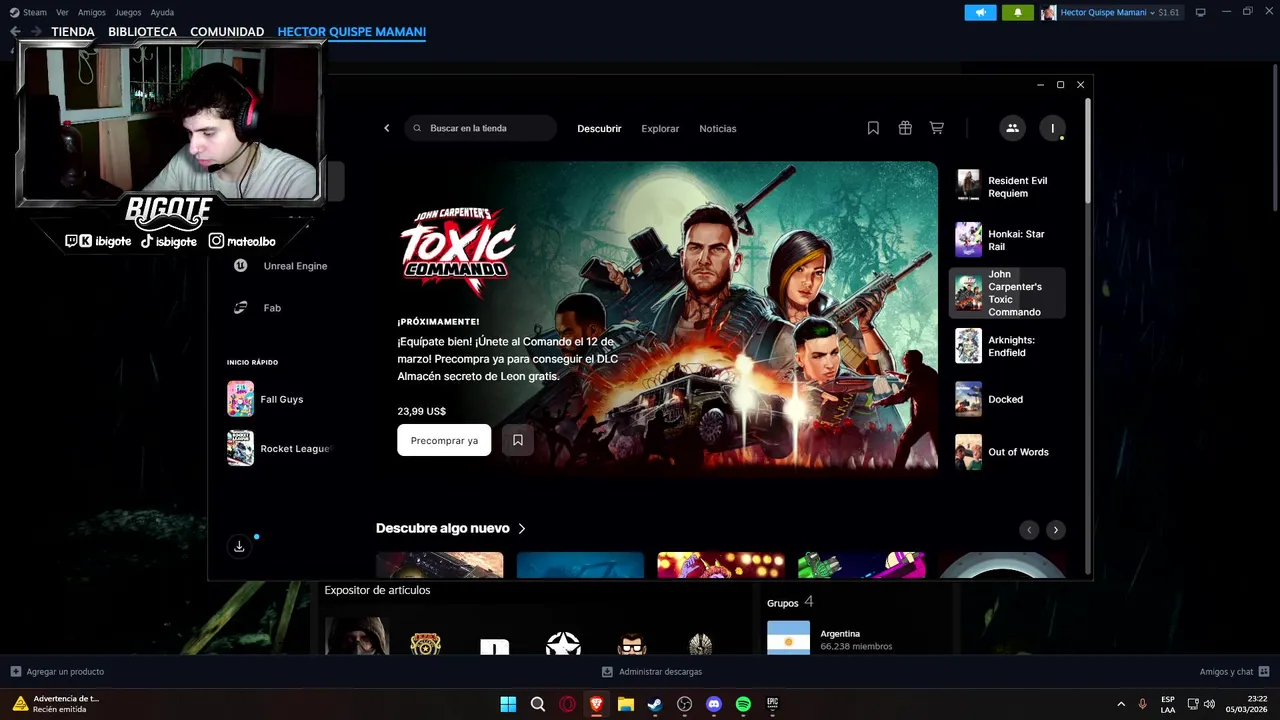
Task: Open Discord from taskbar
Action: (x=713, y=704)
